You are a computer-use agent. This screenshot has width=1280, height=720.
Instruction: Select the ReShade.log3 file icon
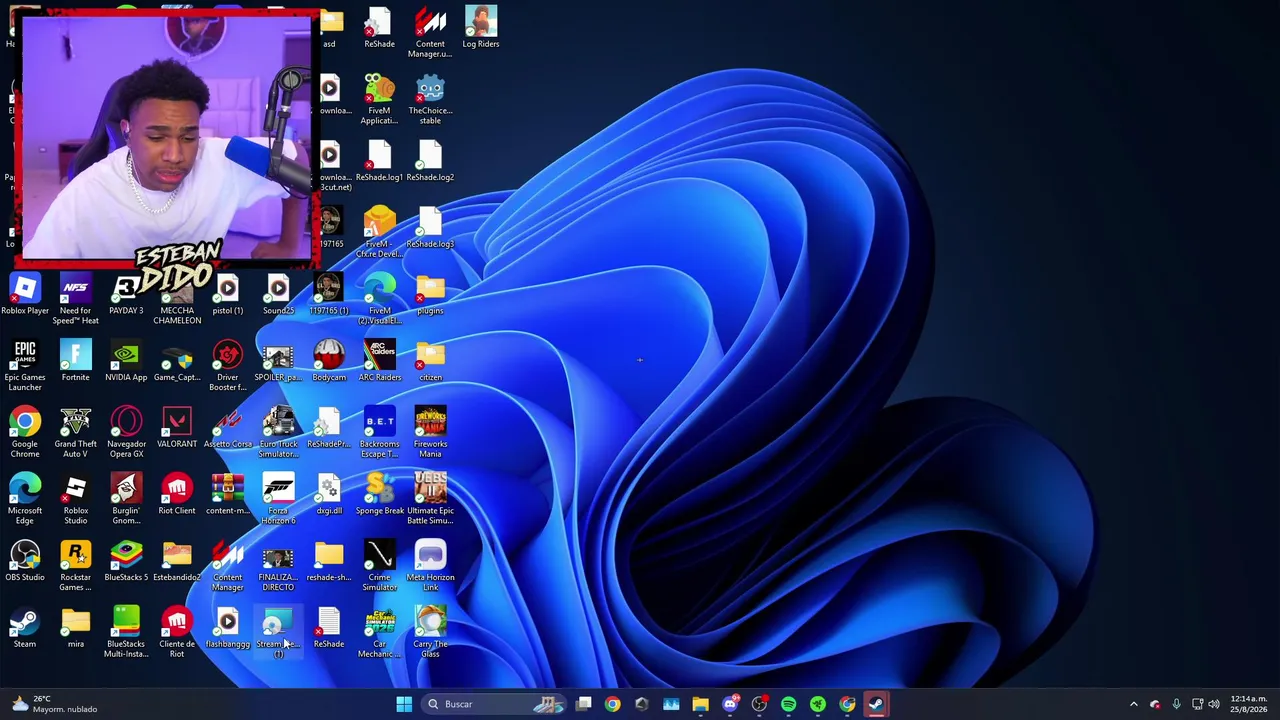pos(430,229)
